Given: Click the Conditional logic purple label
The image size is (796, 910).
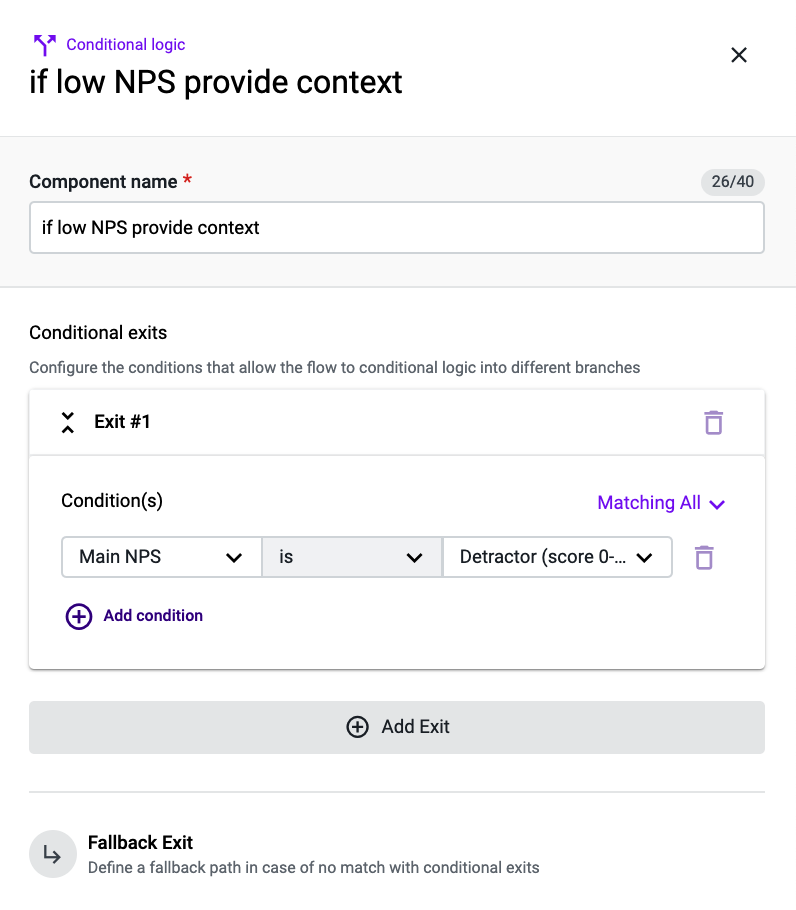Looking at the screenshot, I should (126, 45).
